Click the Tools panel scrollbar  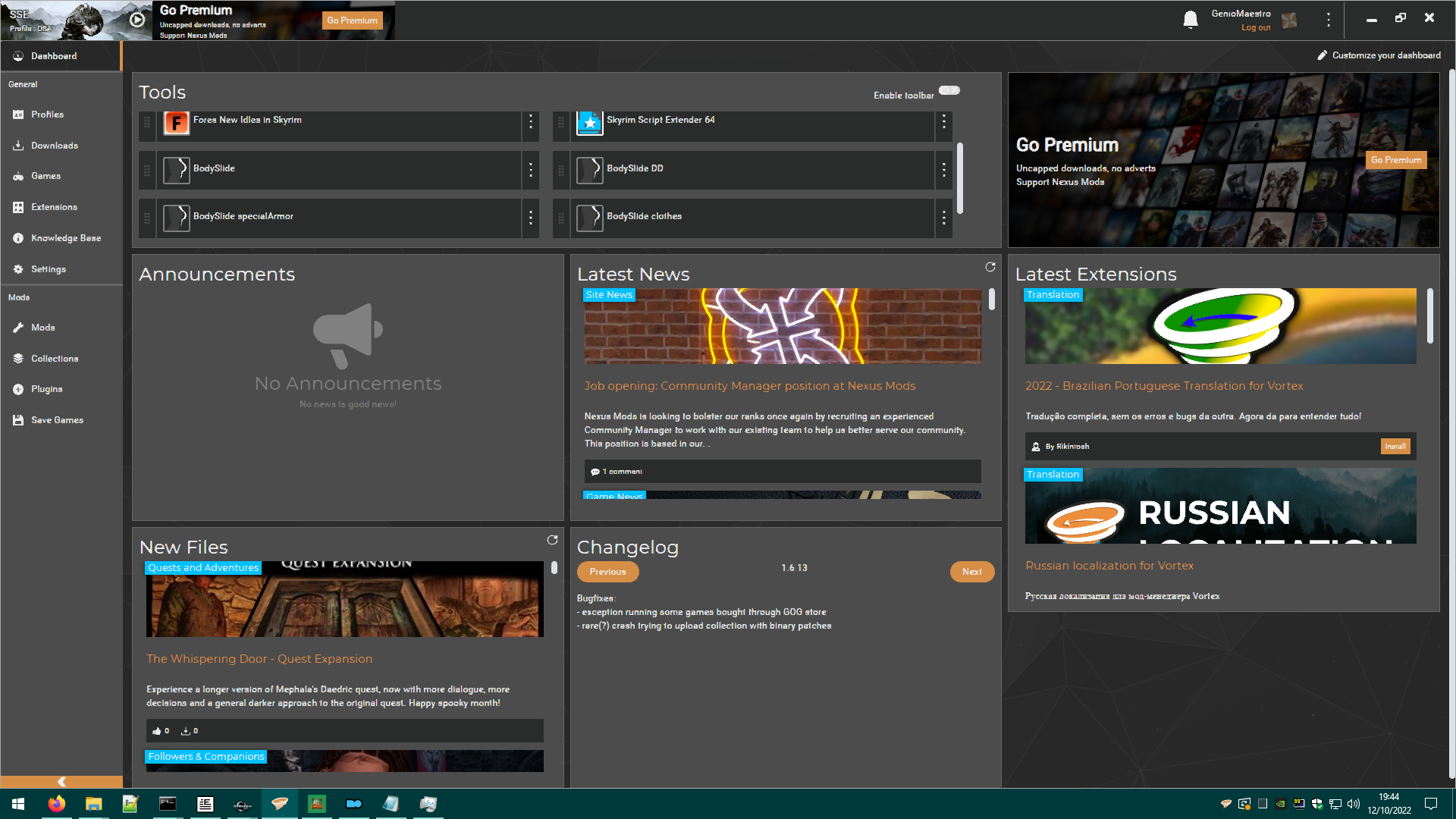[960, 179]
